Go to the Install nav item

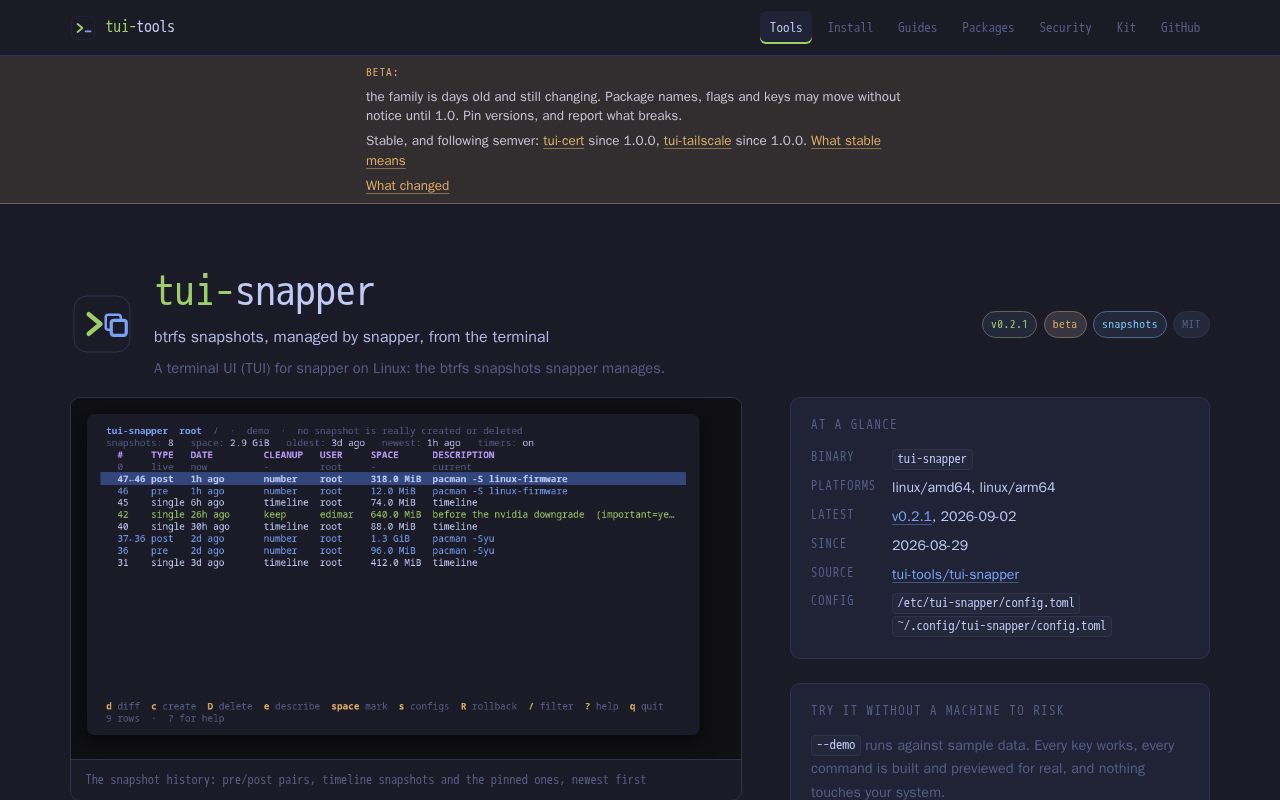pyautogui.click(x=850, y=27)
